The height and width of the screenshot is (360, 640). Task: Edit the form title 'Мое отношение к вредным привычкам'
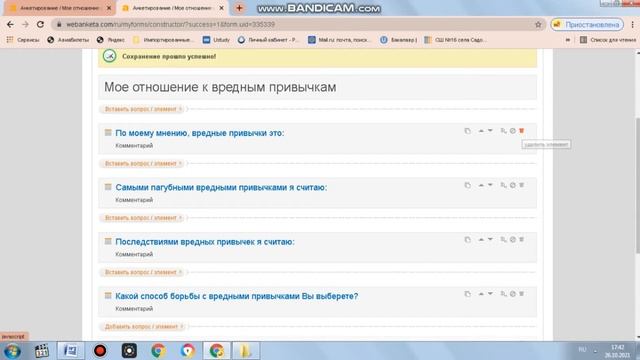pos(317,87)
